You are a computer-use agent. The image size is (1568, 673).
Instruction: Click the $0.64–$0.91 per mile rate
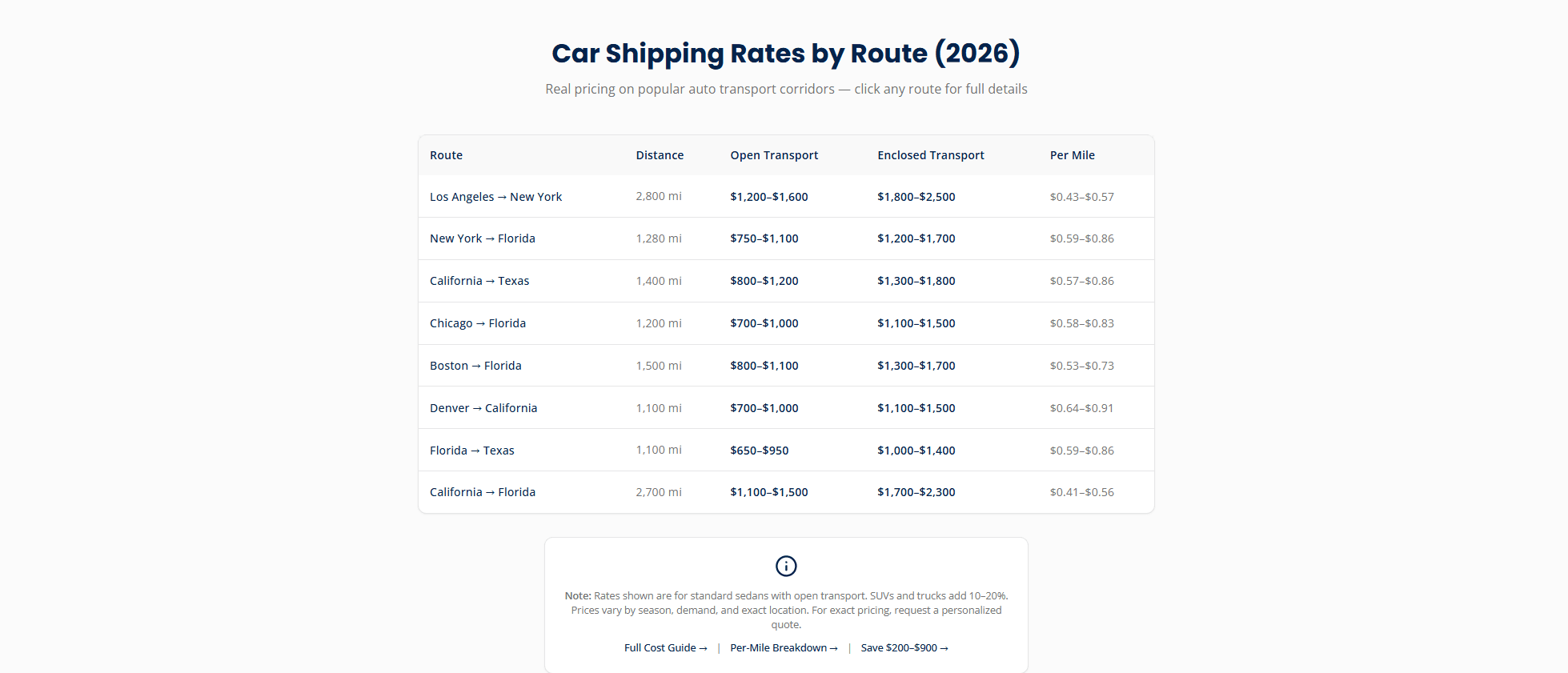click(1081, 408)
